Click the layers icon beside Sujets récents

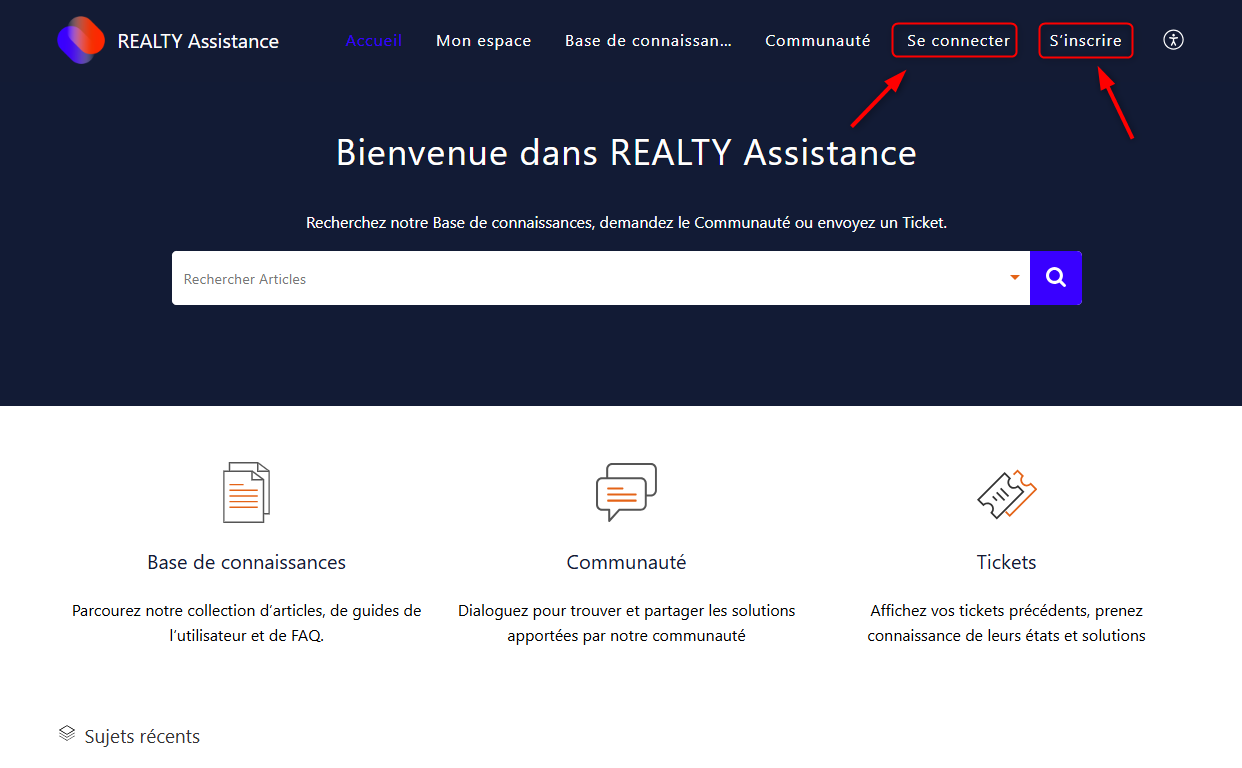pos(67,734)
